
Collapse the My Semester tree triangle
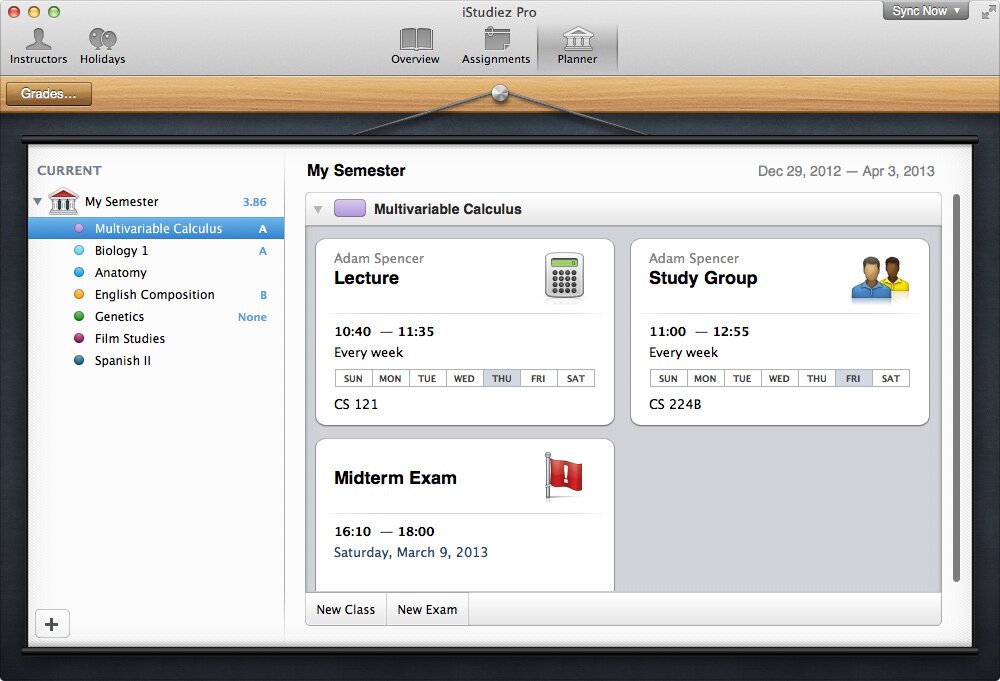click(38, 201)
